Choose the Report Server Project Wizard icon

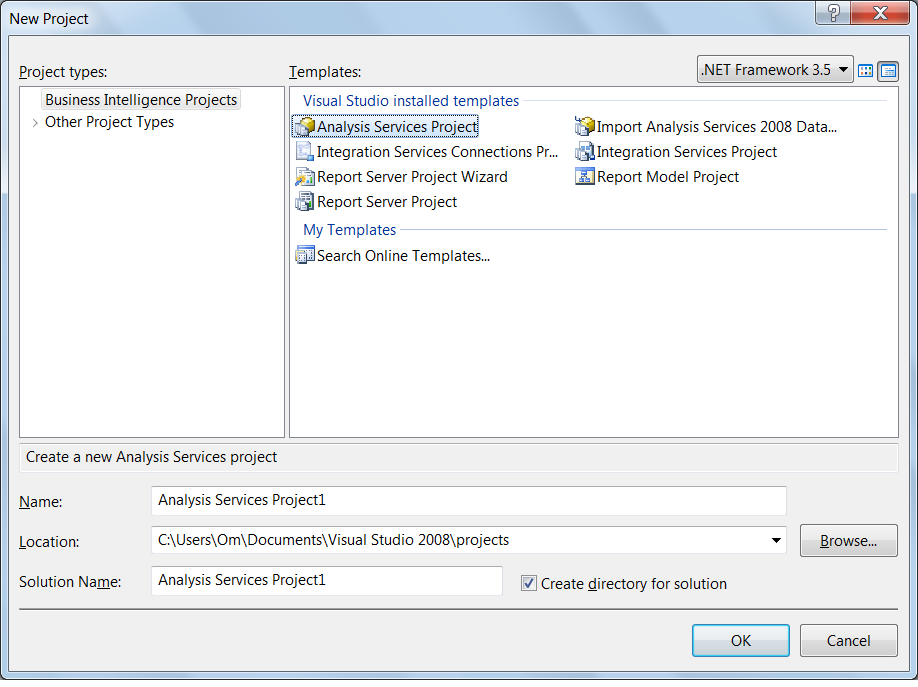point(304,176)
